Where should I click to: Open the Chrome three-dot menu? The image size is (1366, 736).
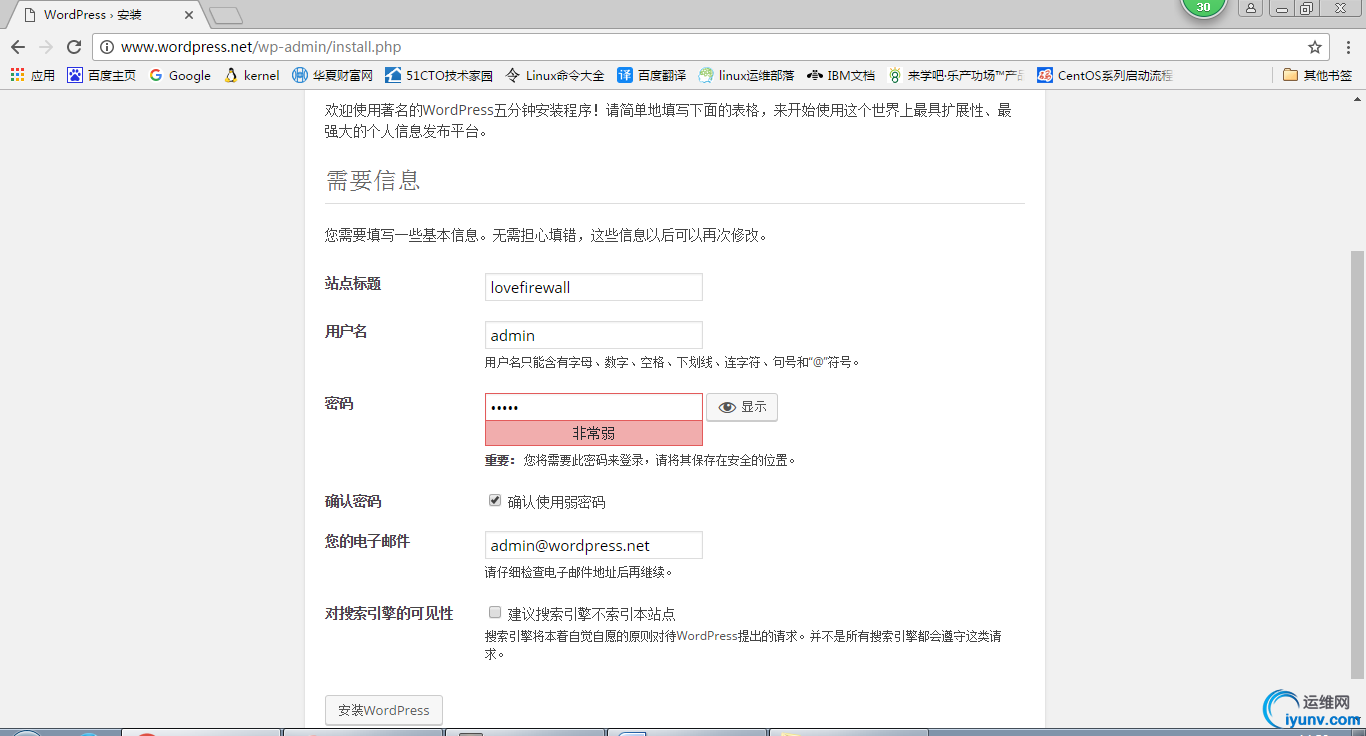(x=1348, y=47)
